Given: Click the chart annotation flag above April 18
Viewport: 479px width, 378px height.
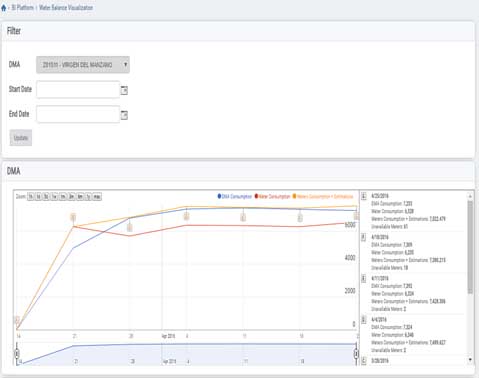Looking at the screenshot, I should coord(300,218).
